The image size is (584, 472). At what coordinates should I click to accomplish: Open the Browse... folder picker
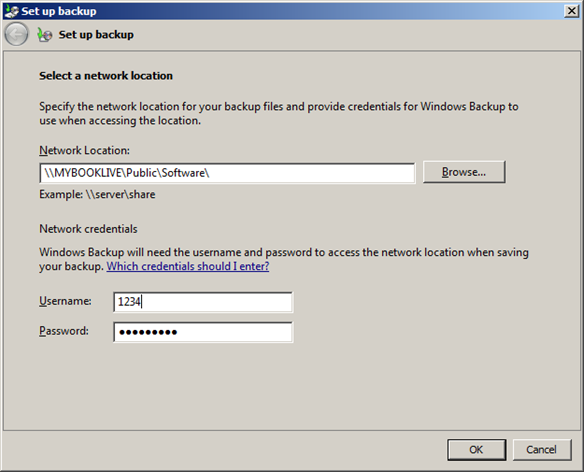464,172
